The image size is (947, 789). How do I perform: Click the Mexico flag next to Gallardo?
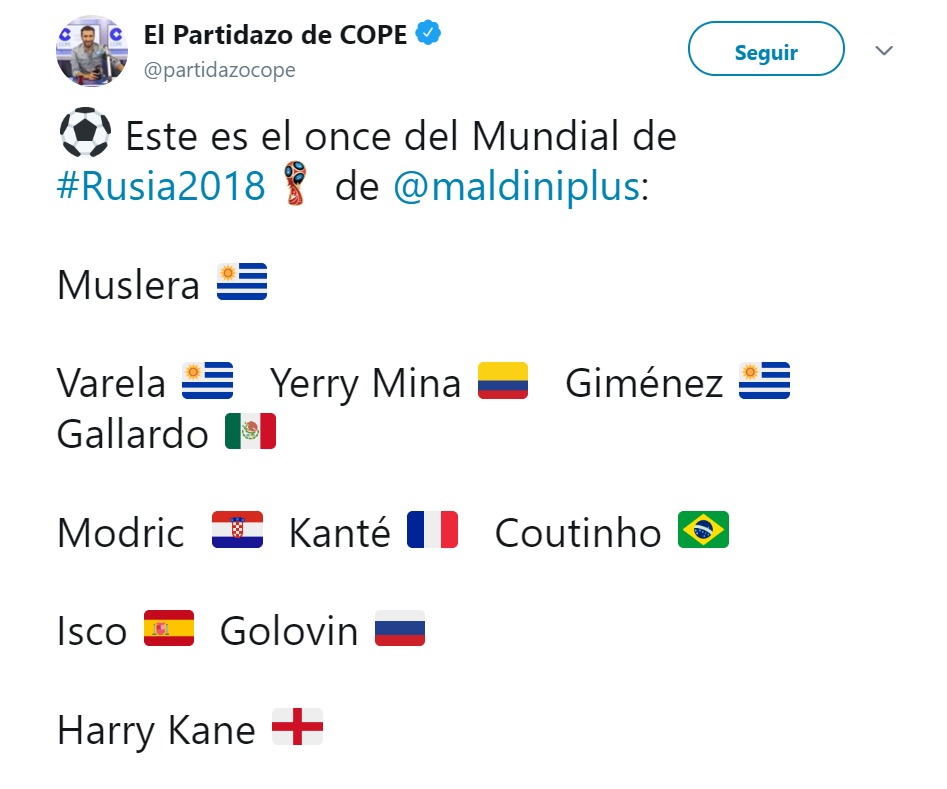253,432
